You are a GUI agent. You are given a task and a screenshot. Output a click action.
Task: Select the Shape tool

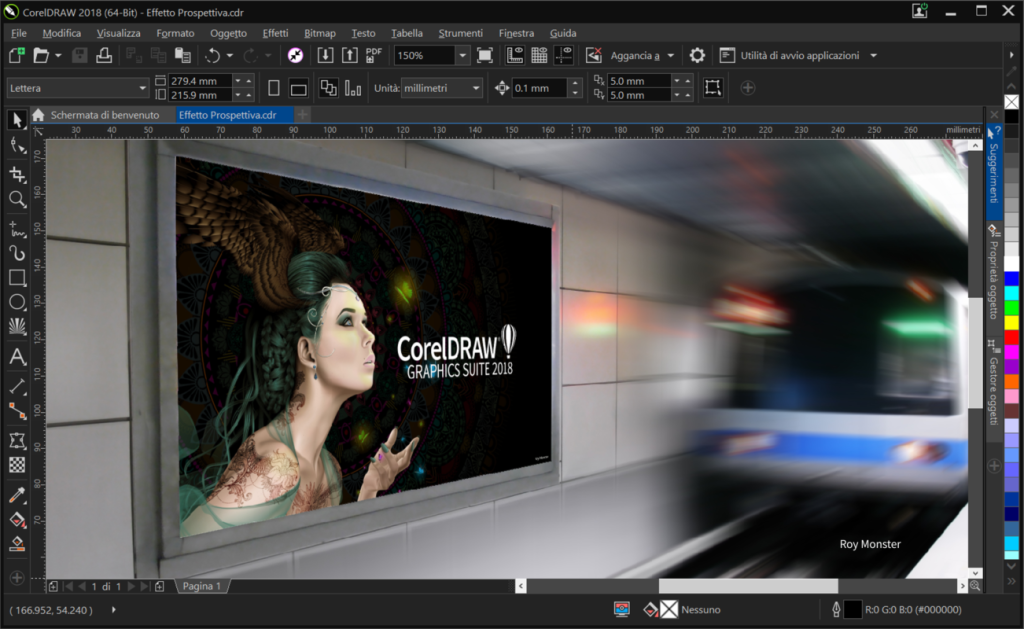(x=15, y=147)
